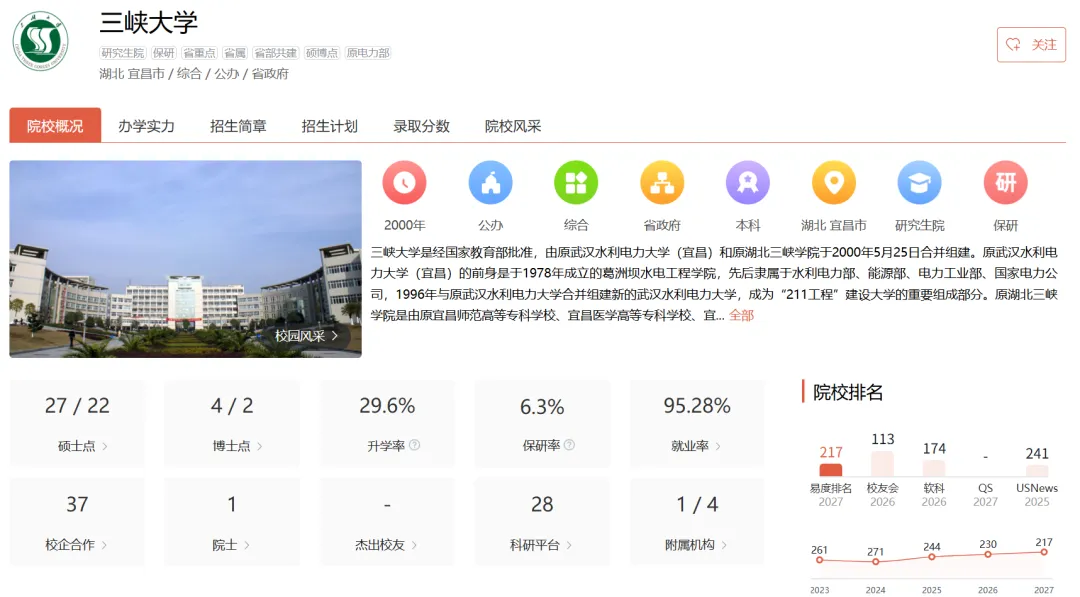Click the 37 校企合作 count
Image resolution: width=1080 pixels, height=597 pixels.
pyautogui.click(x=77, y=504)
